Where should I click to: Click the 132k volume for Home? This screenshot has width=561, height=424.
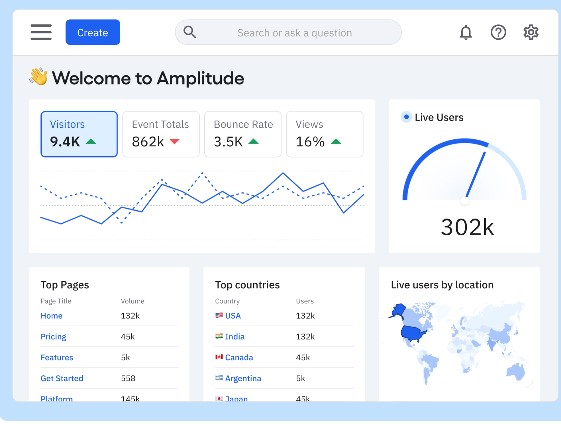[x=130, y=316]
